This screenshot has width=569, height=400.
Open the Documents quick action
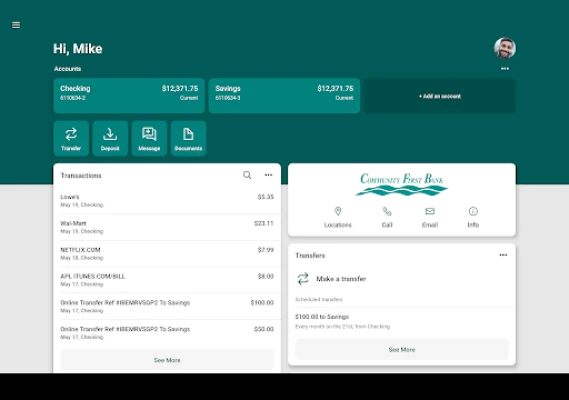click(x=188, y=139)
